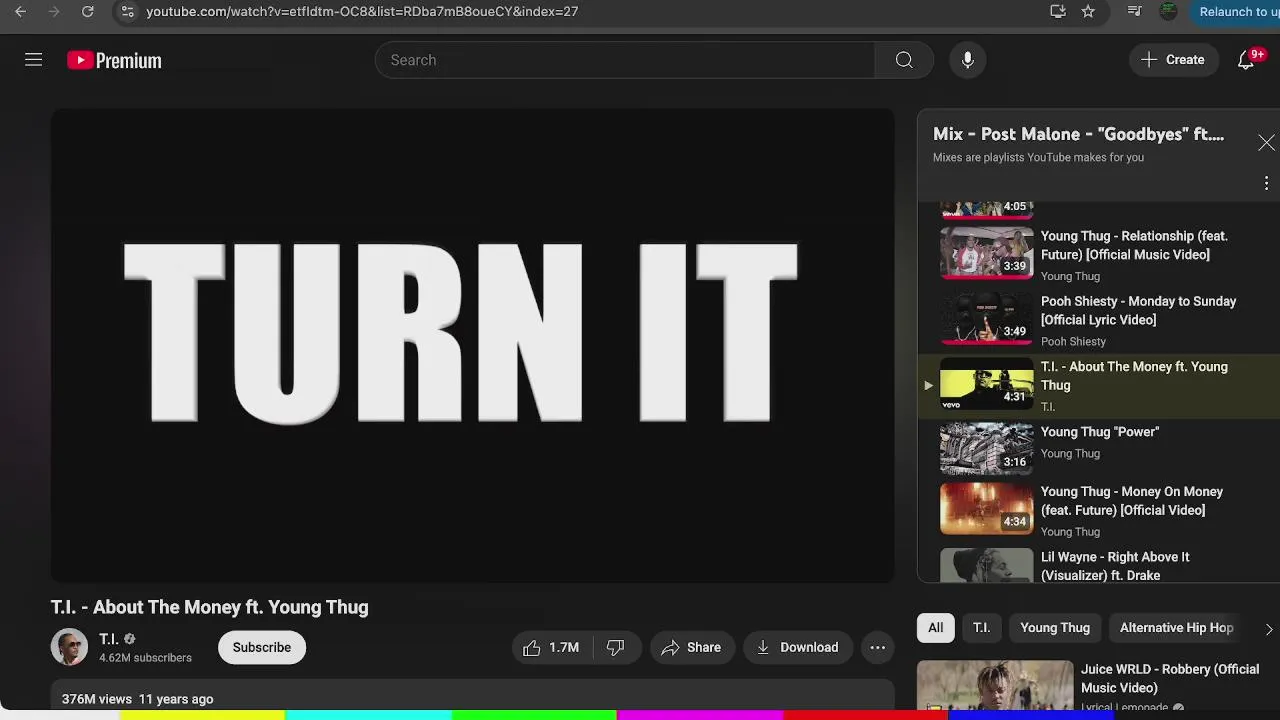Select Alternative Hip Hop filter chip
Screen dimensions: 1280x720
pos(1176,628)
